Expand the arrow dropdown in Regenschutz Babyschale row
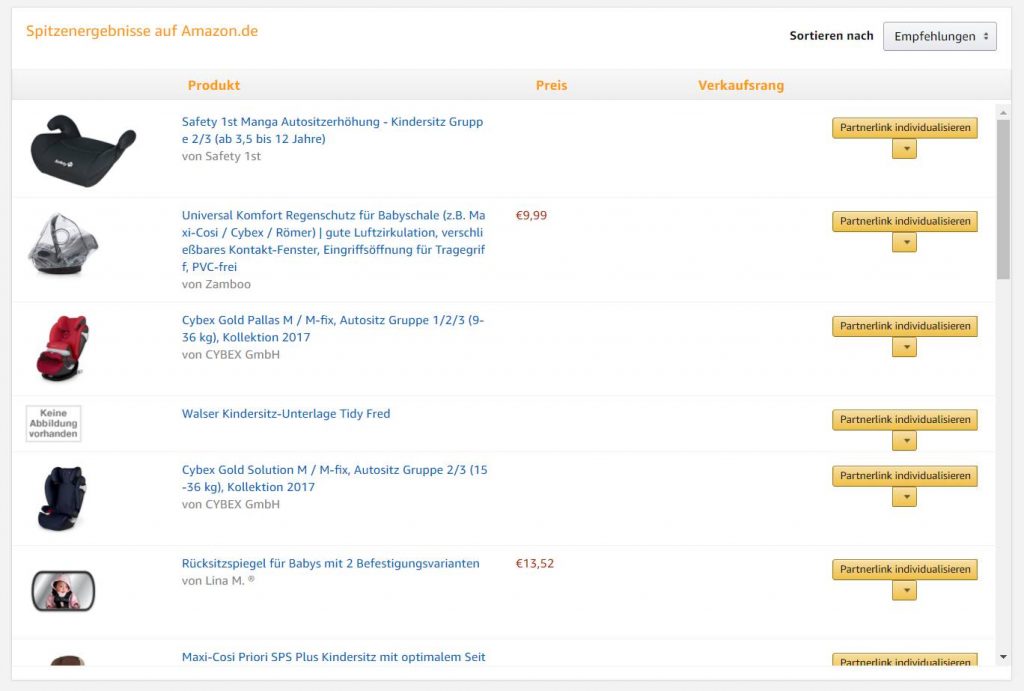1024x691 pixels. tap(904, 242)
